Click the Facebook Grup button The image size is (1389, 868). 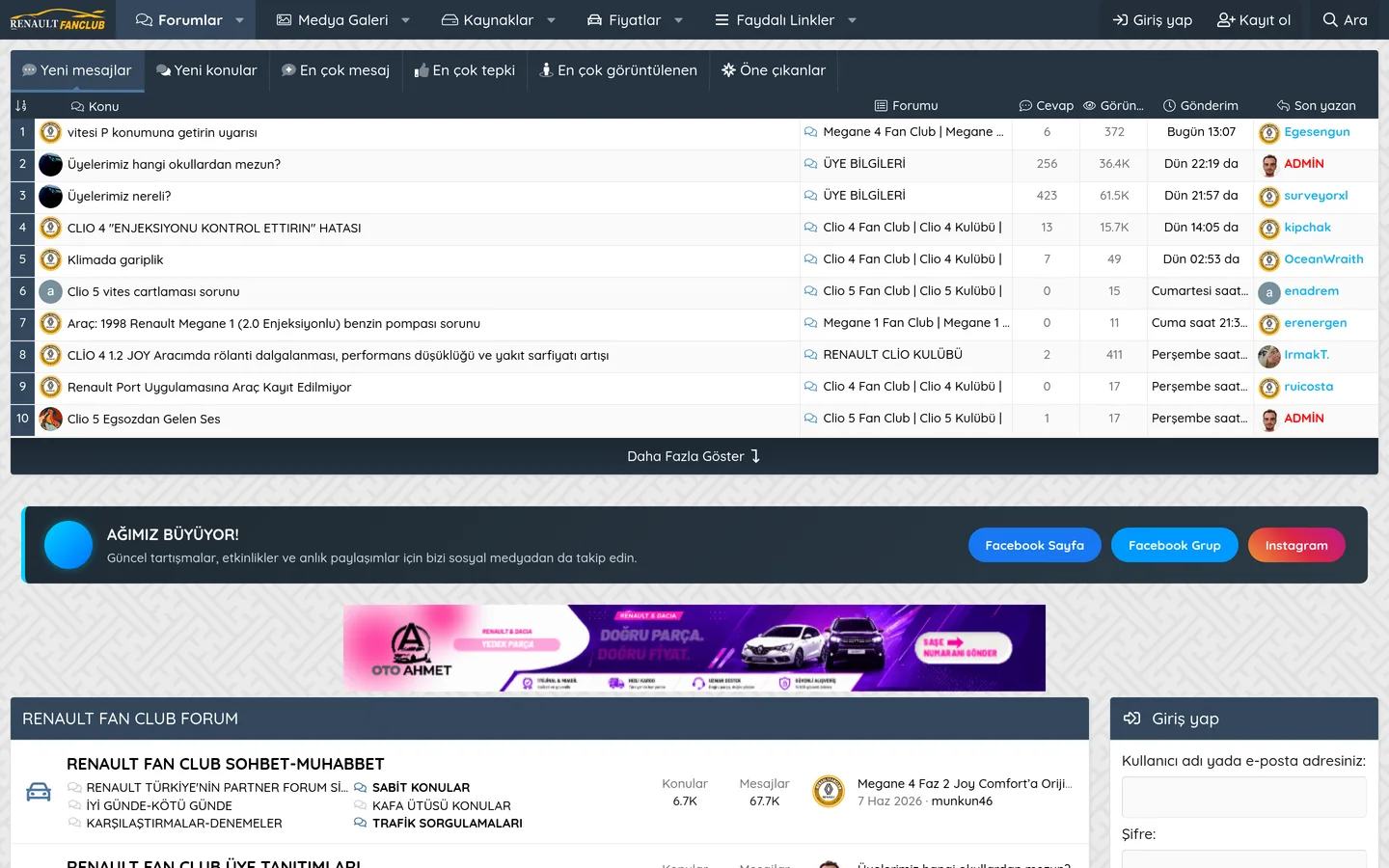pyautogui.click(x=1175, y=545)
